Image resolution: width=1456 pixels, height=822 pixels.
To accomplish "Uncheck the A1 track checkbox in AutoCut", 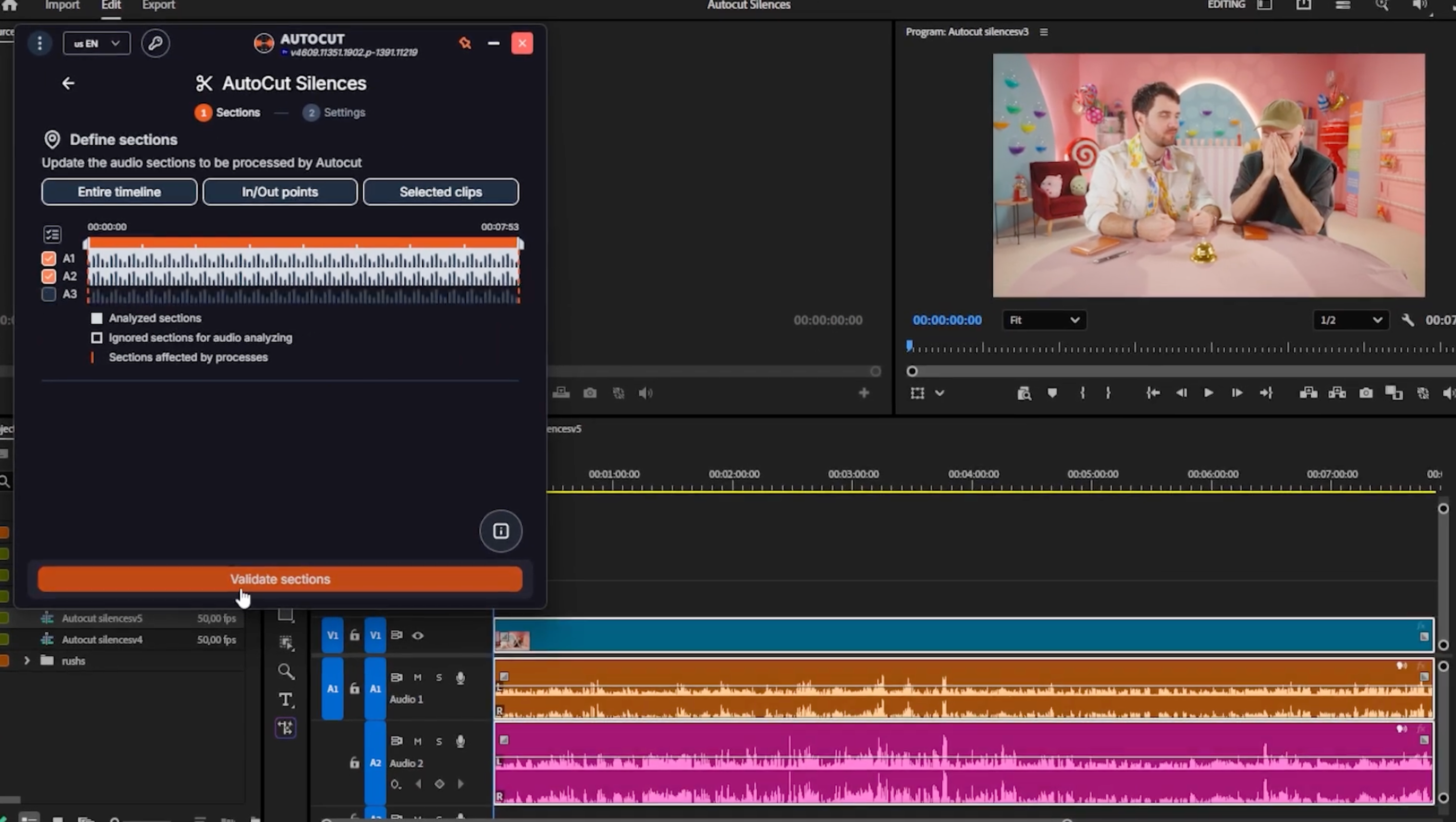I will [x=49, y=258].
